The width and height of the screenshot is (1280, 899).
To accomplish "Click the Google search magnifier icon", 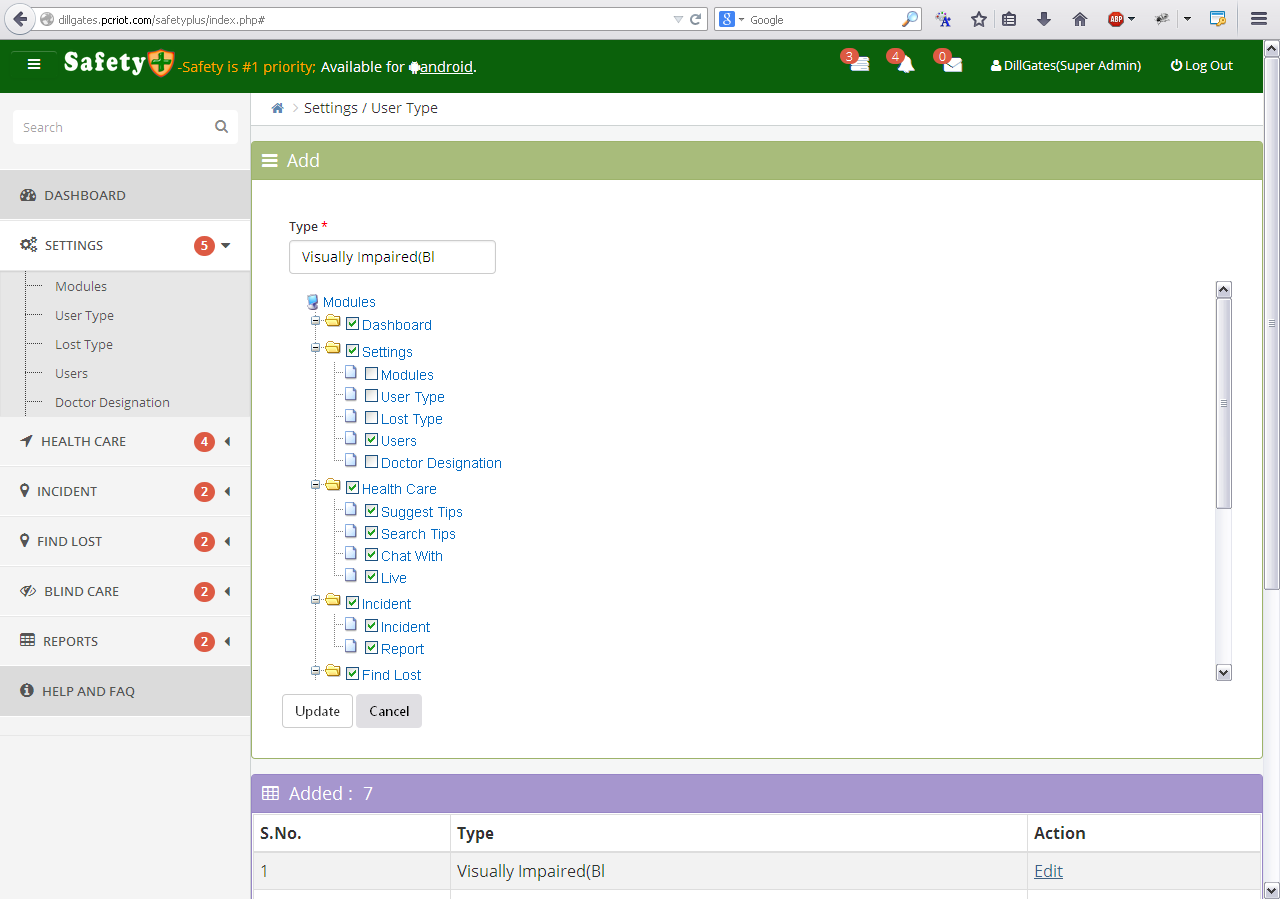I will [x=910, y=19].
